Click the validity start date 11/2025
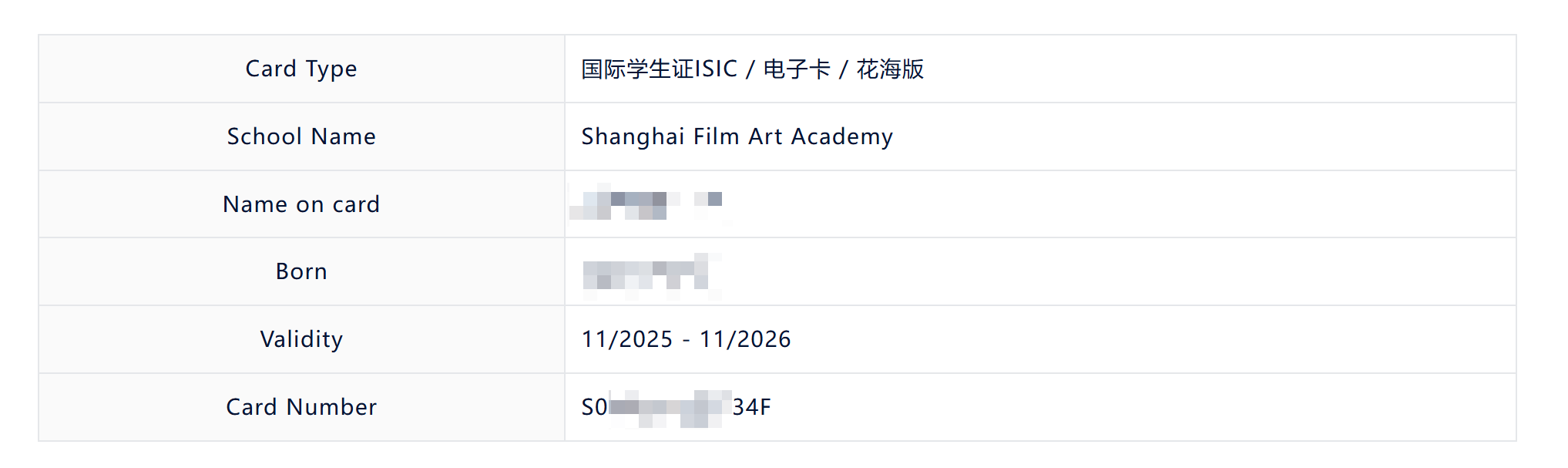This screenshot has height=468, width=1568. [x=627, y=339]
